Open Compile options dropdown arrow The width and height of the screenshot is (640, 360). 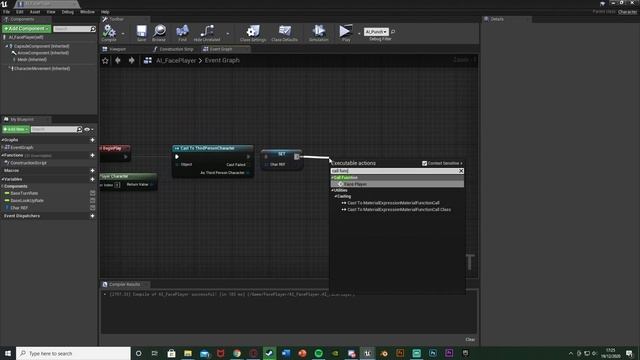coord(123,34)
